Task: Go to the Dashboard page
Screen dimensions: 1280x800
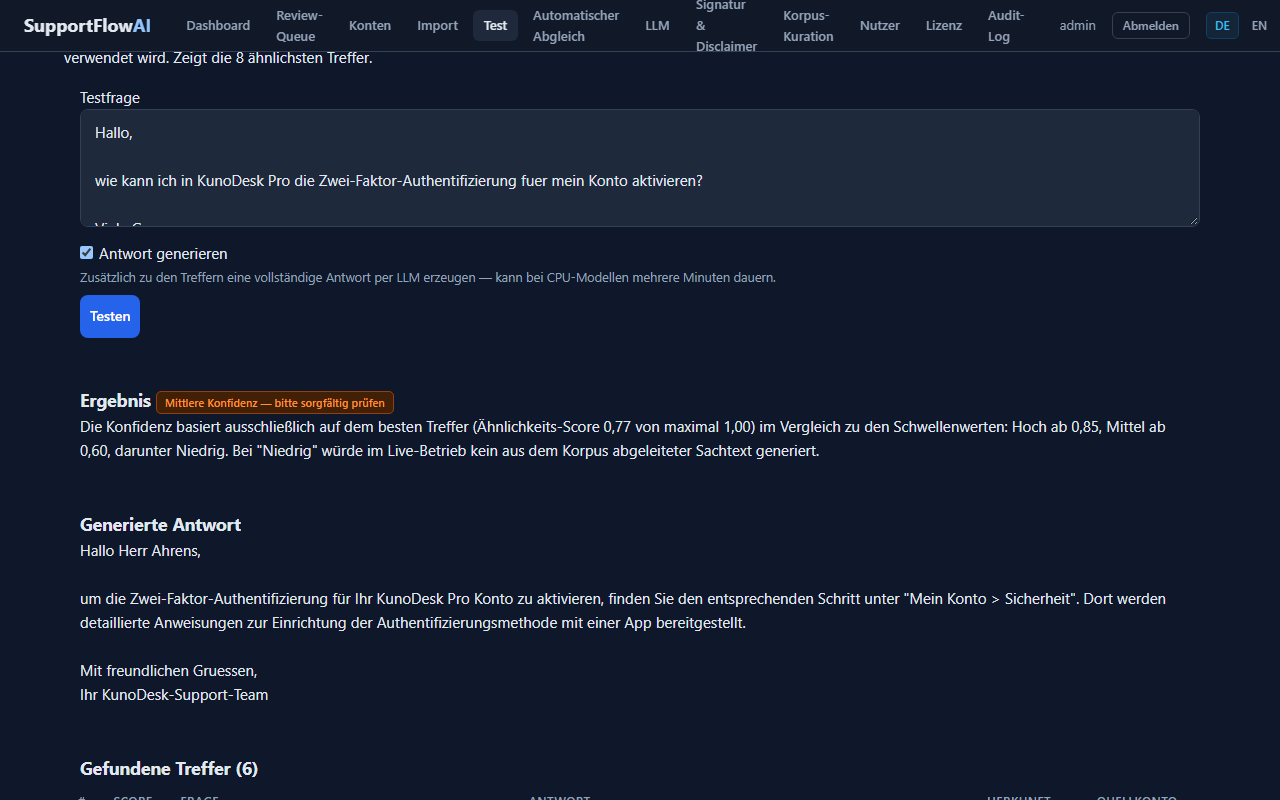Action: (x=218, y=26)
